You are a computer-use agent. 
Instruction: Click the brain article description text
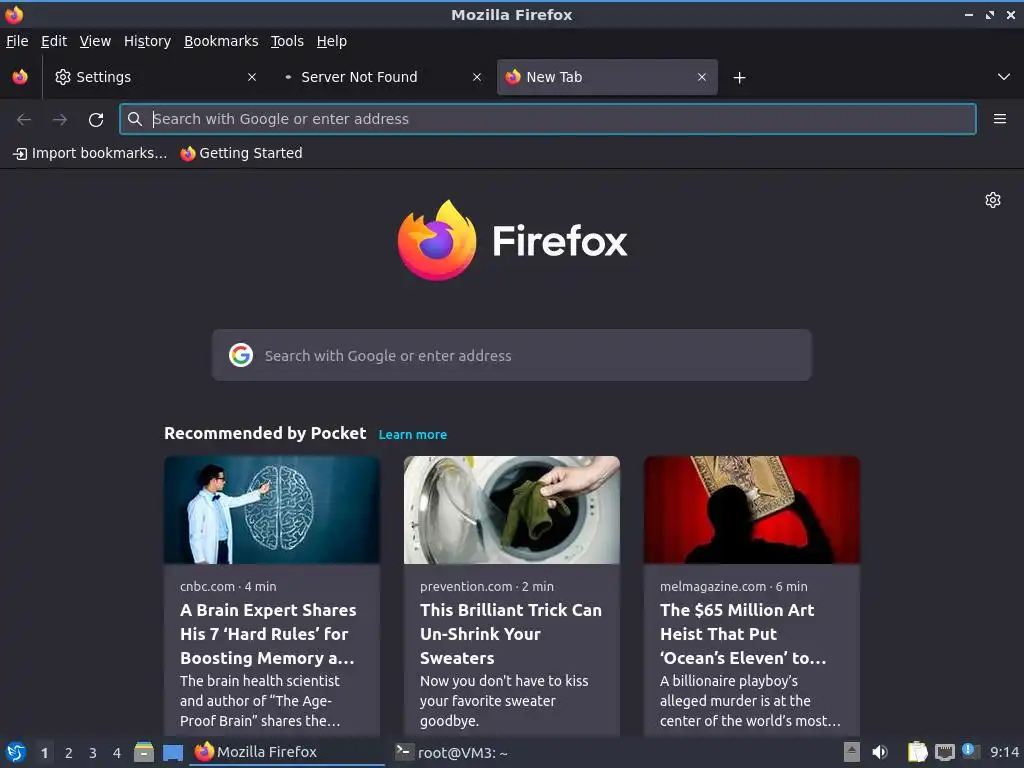261,701
